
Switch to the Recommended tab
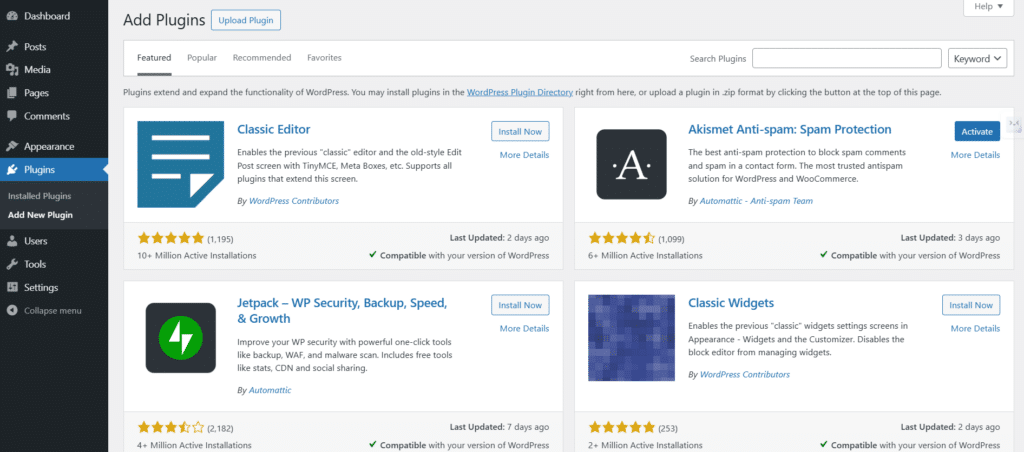point(262,57)
